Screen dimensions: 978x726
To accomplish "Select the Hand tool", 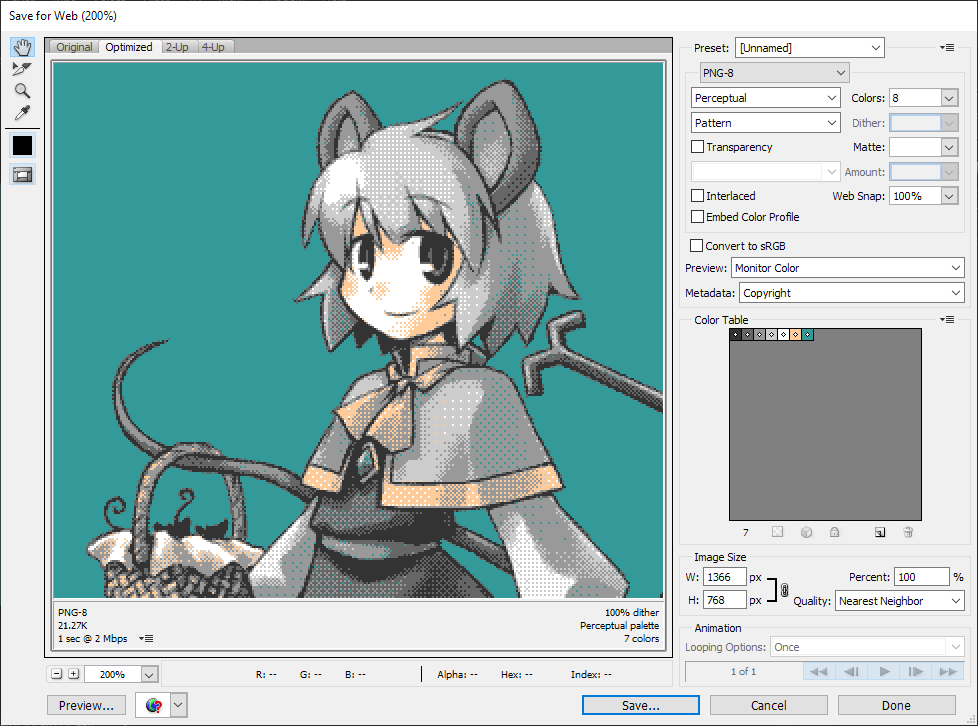I will coord(22,47).
